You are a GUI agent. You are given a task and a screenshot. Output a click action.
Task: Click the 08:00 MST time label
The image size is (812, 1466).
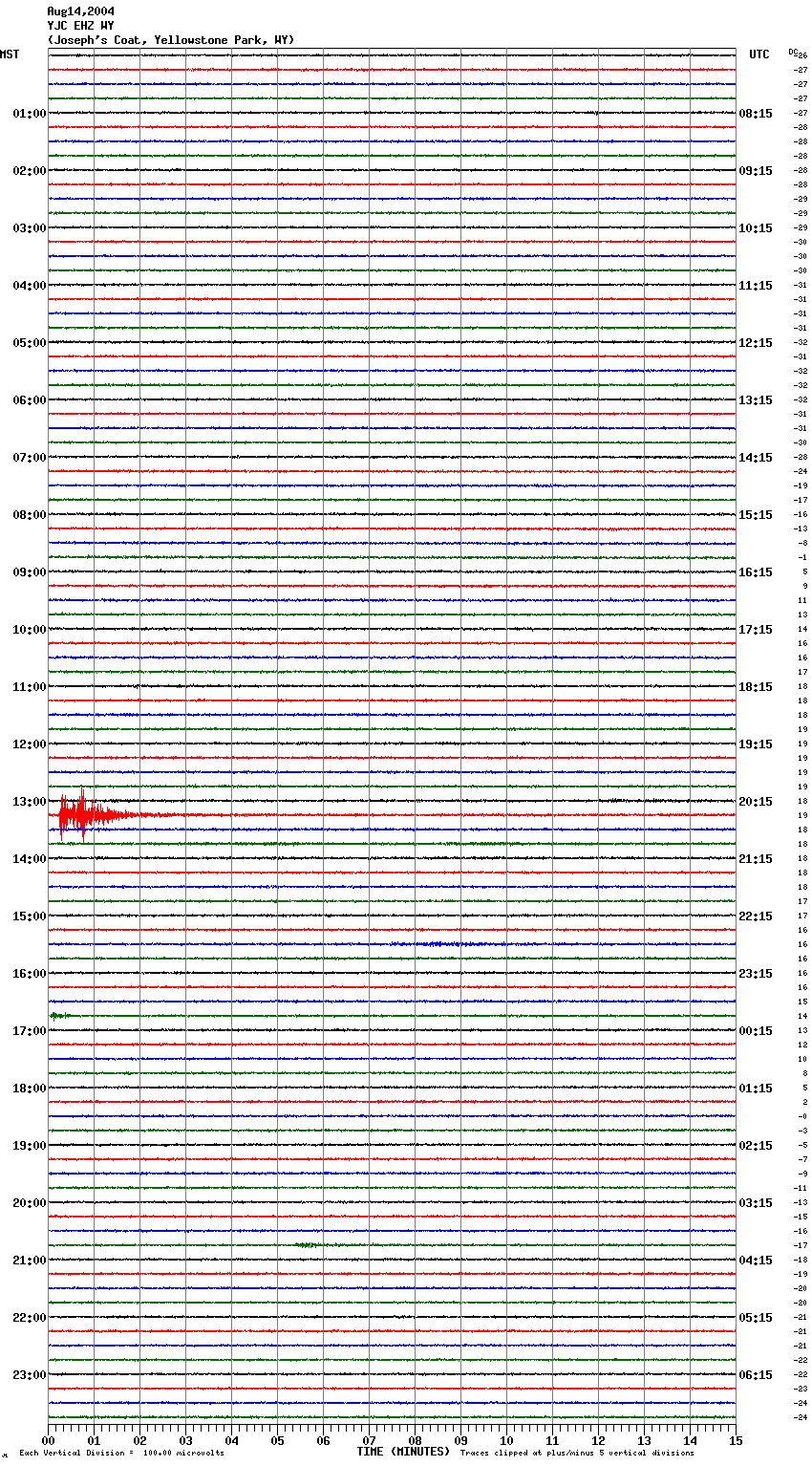click(x=30, y=515)
